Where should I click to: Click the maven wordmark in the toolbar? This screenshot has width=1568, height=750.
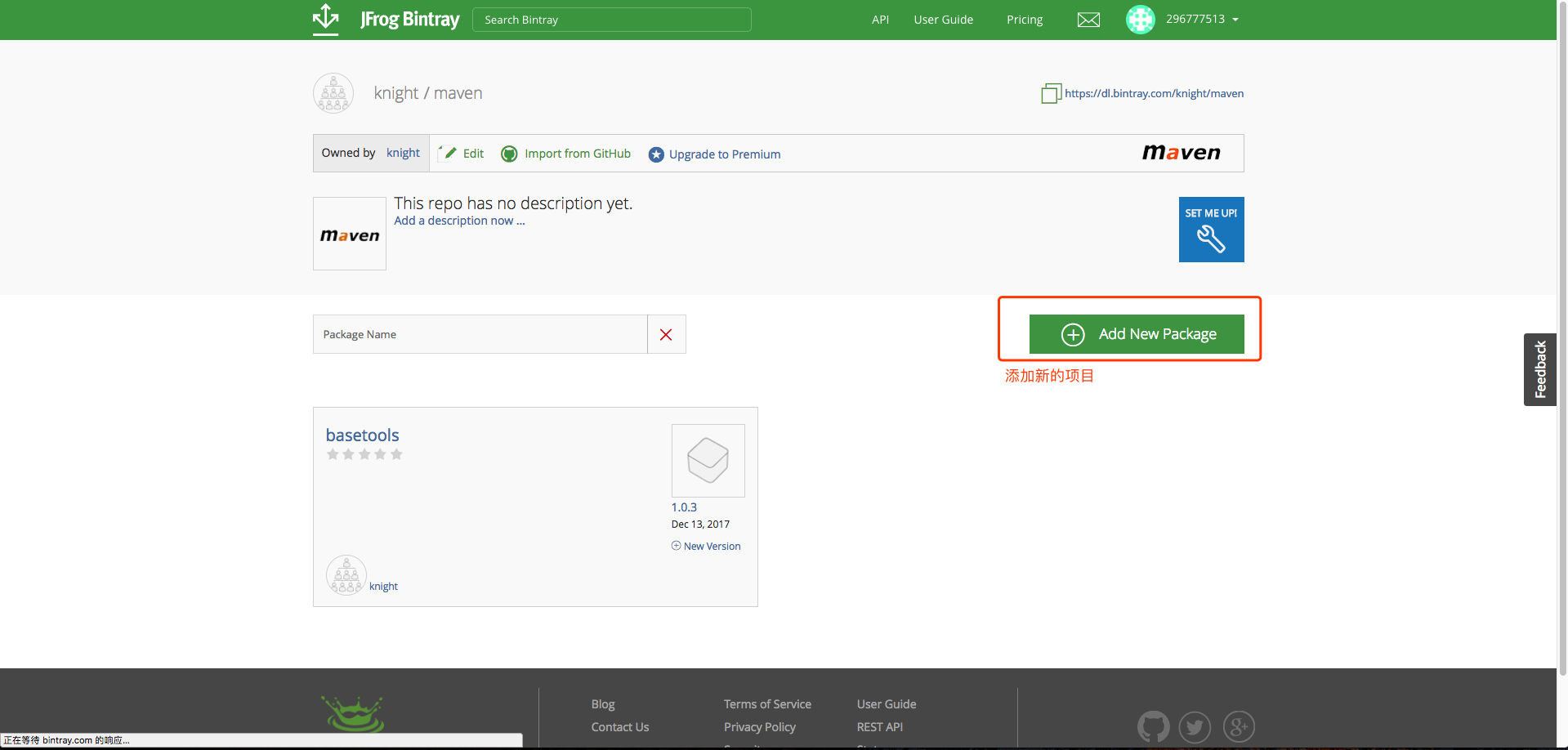[1181, 153]
